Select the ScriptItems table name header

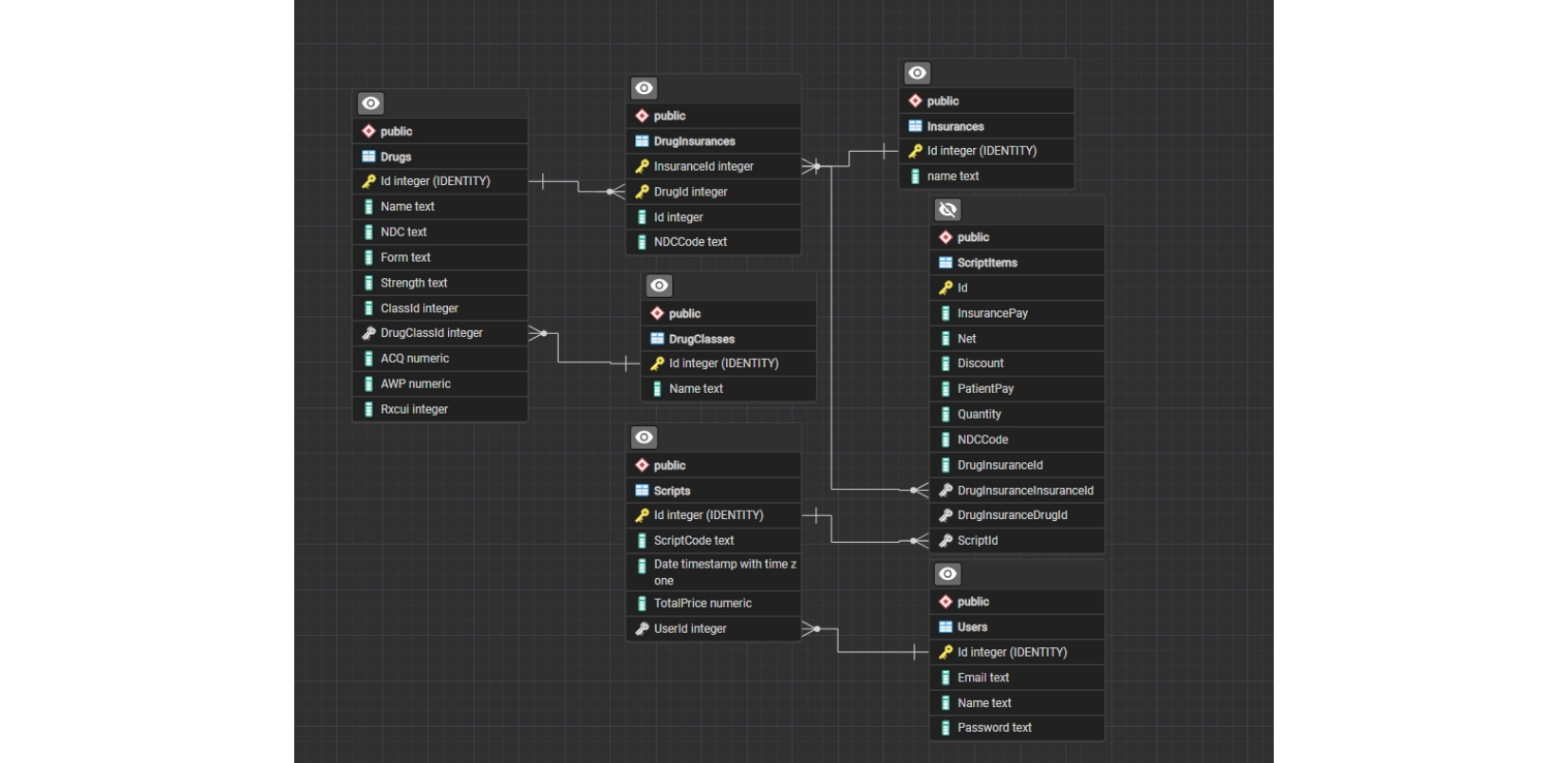point(987,263)
